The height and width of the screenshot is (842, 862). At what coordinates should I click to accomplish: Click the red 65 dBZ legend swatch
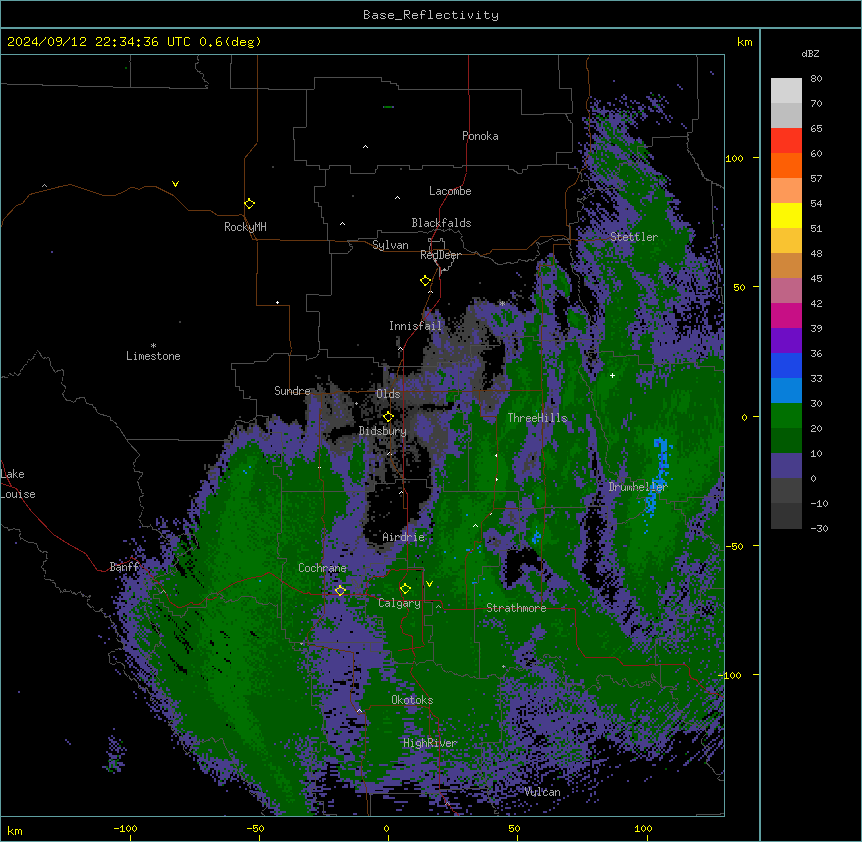tap(786, 141)
